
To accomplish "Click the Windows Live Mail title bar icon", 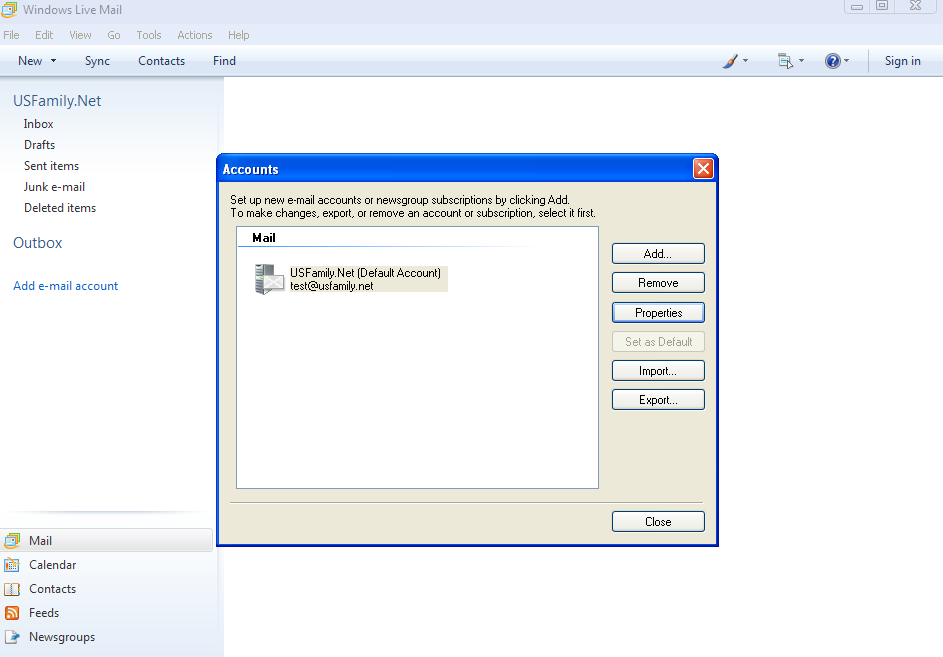I will [10, 10].
